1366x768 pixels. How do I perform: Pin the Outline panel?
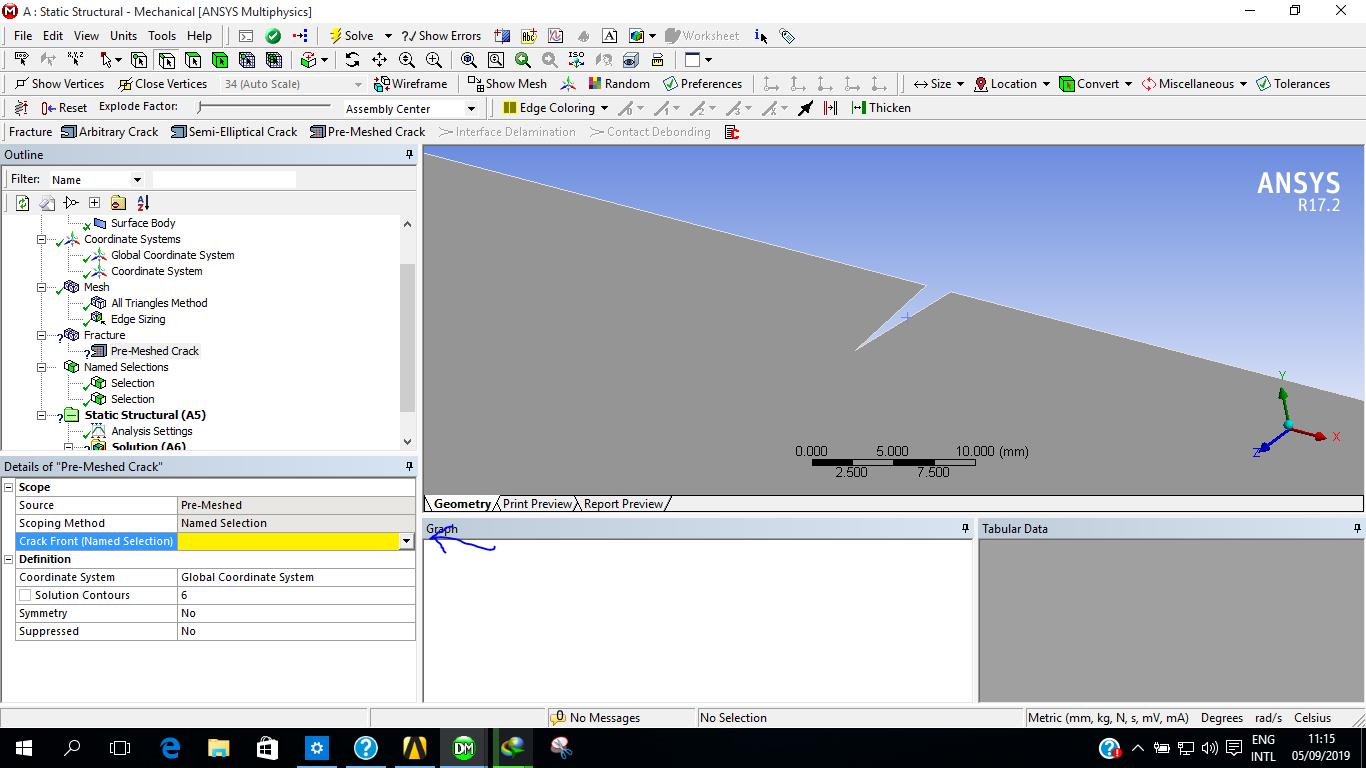(409, 155)
